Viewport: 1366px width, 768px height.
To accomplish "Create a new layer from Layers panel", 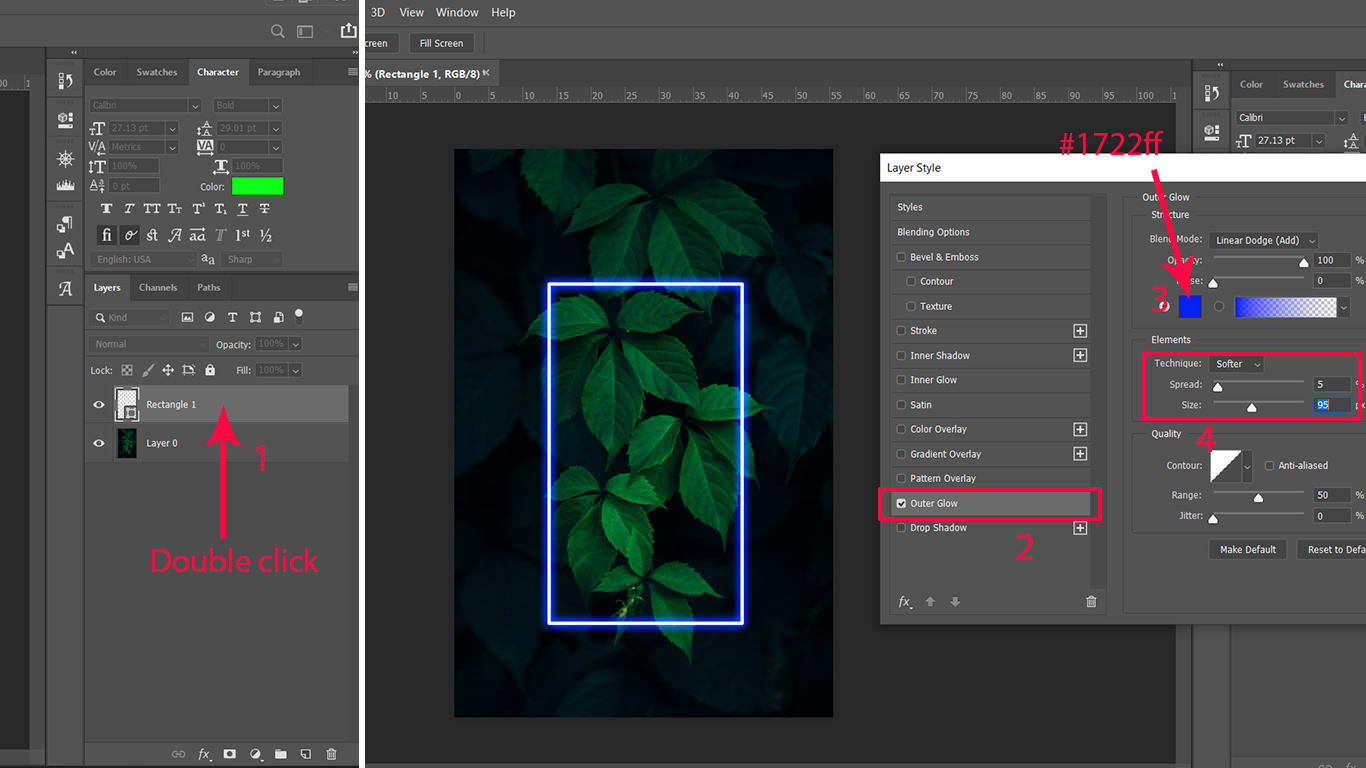I will 306,754.
